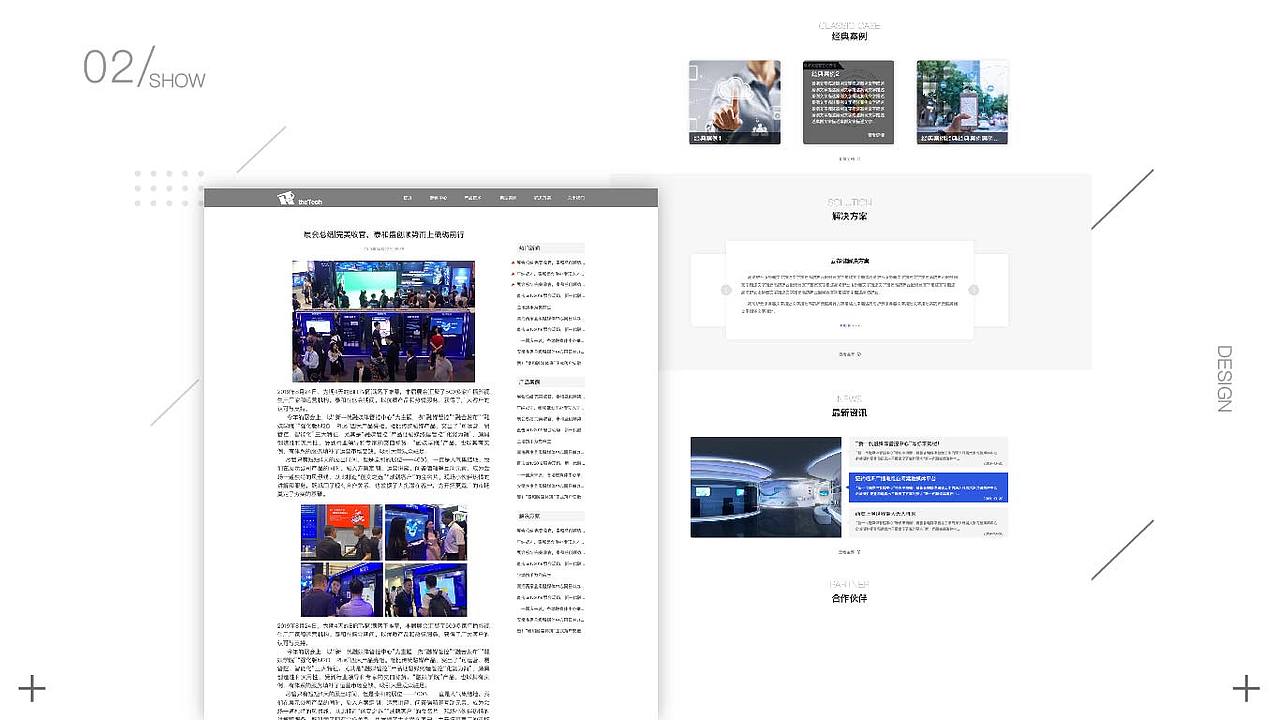This screenshot has width=1280, height=720.
Task: Click the previous arrow of the solution carousel
Action: (727, 290)
